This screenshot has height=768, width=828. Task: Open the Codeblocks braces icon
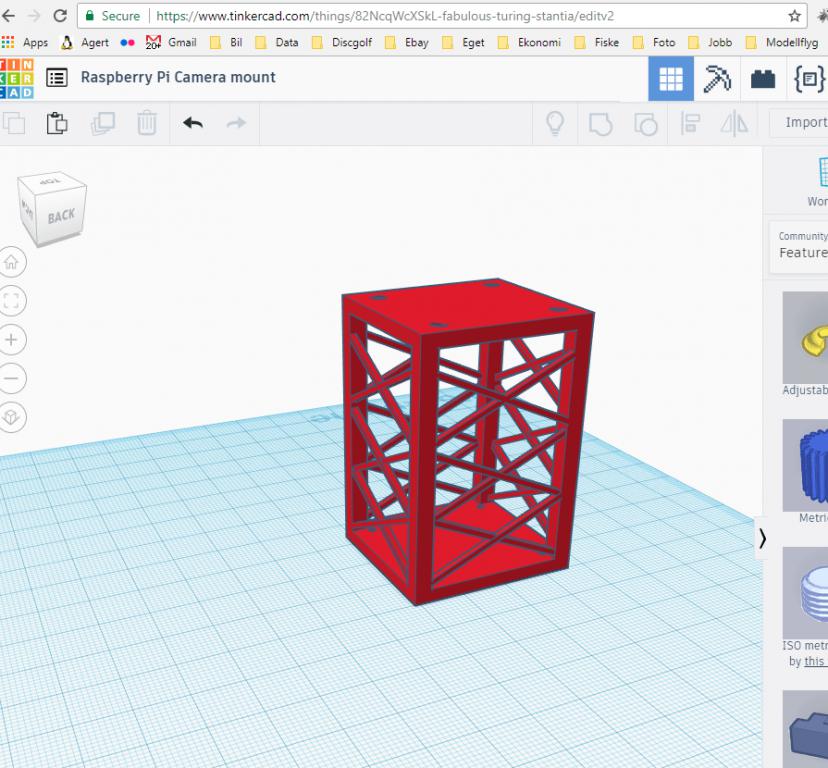click(x=808, y=79)
